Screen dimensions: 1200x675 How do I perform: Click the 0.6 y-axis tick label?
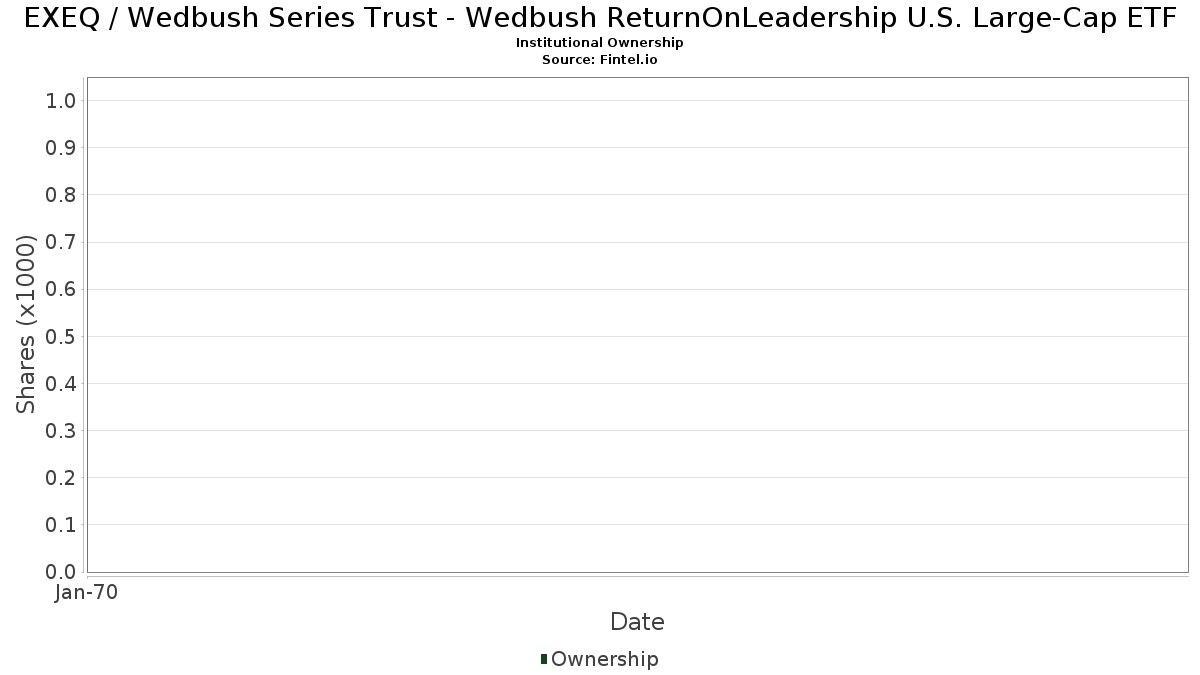[x=61, y=289]
